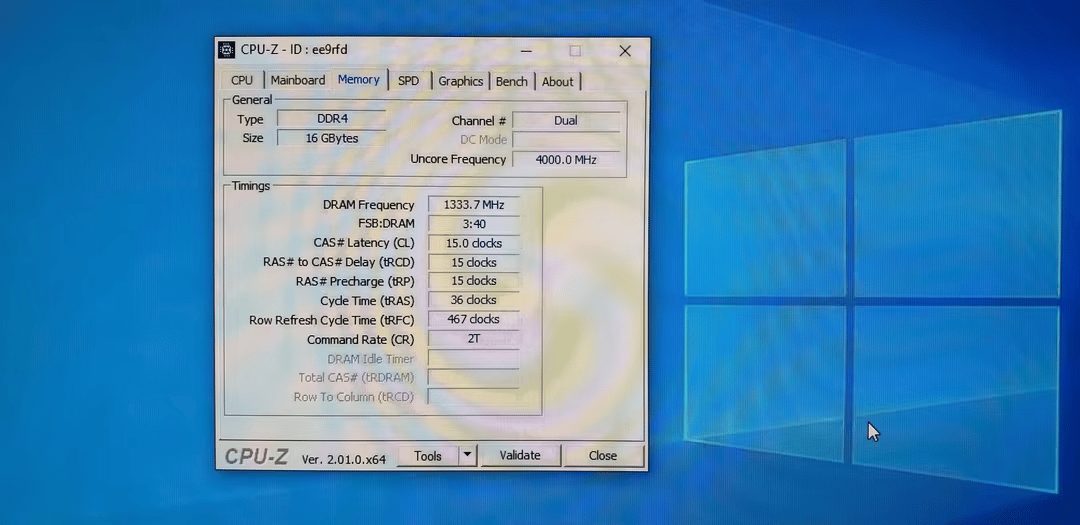Click the CAS# Latency value 15.0 clocks
Viewport: 1080px width, 525px height.
coord(474,243)
